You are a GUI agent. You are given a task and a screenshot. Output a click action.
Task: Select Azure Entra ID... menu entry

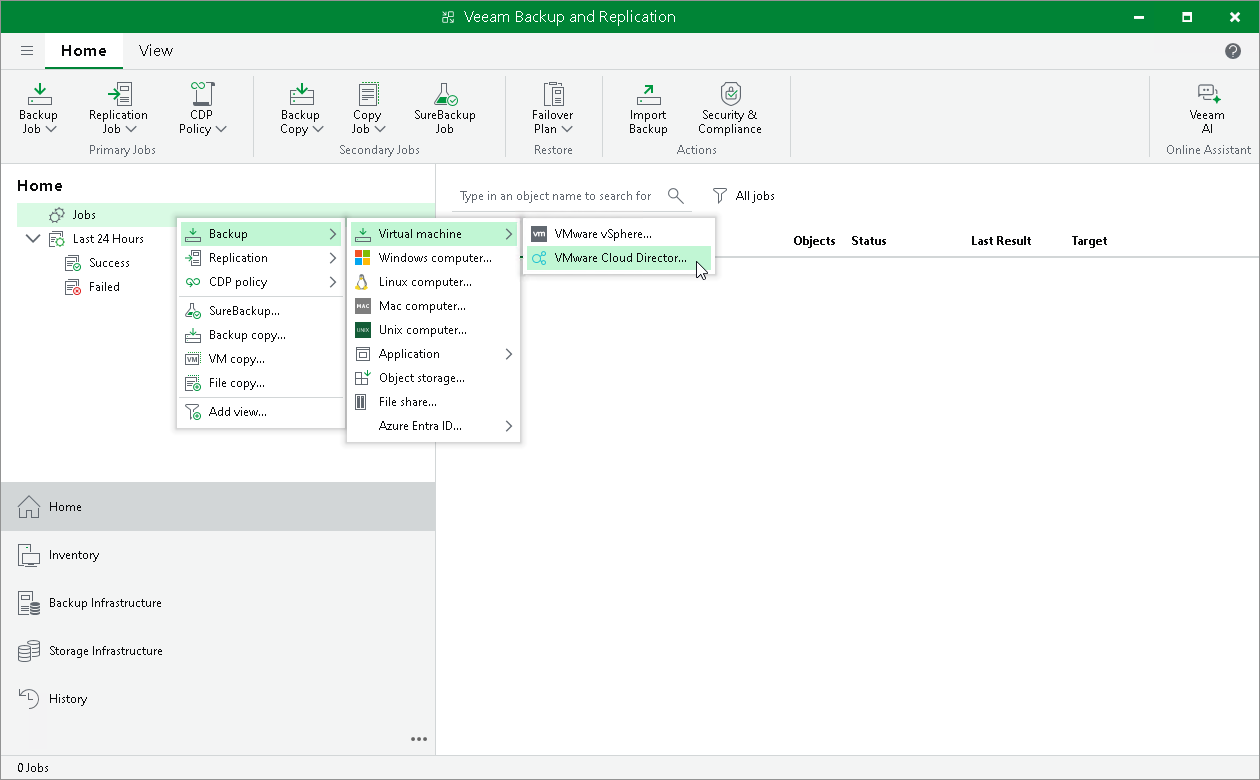(433, 426)
